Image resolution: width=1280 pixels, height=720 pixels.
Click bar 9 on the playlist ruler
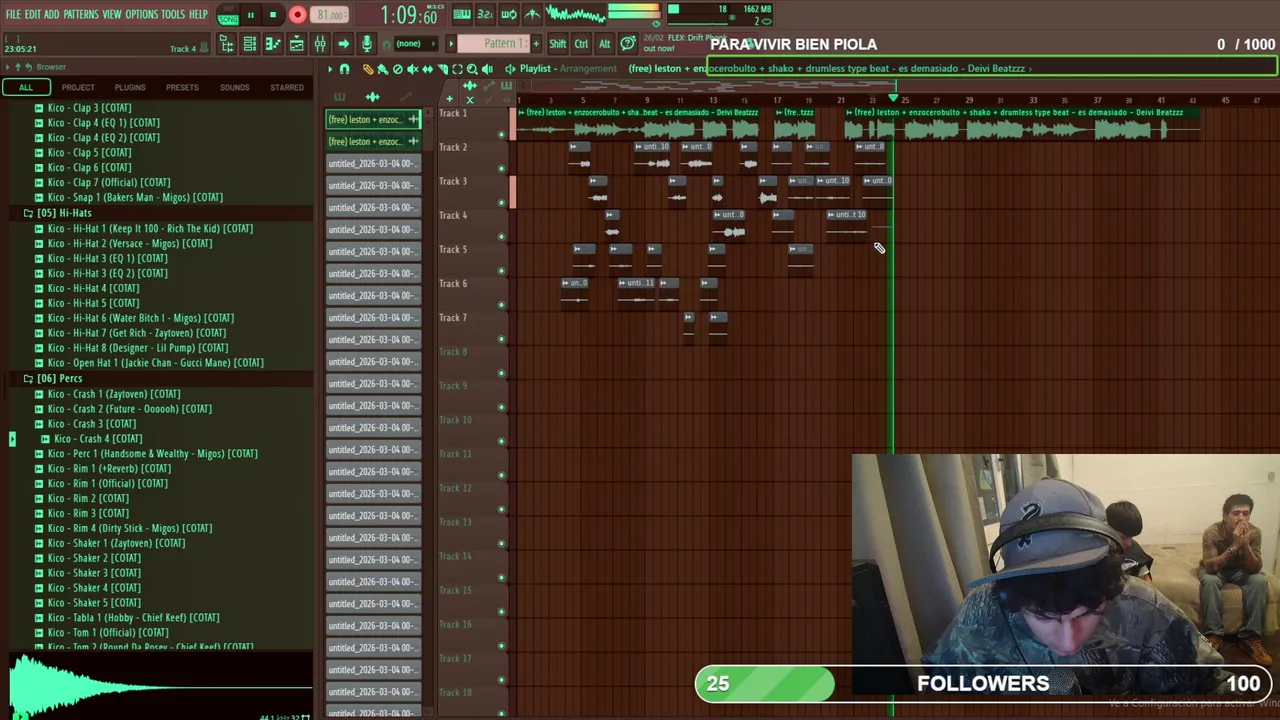point(647,100)
